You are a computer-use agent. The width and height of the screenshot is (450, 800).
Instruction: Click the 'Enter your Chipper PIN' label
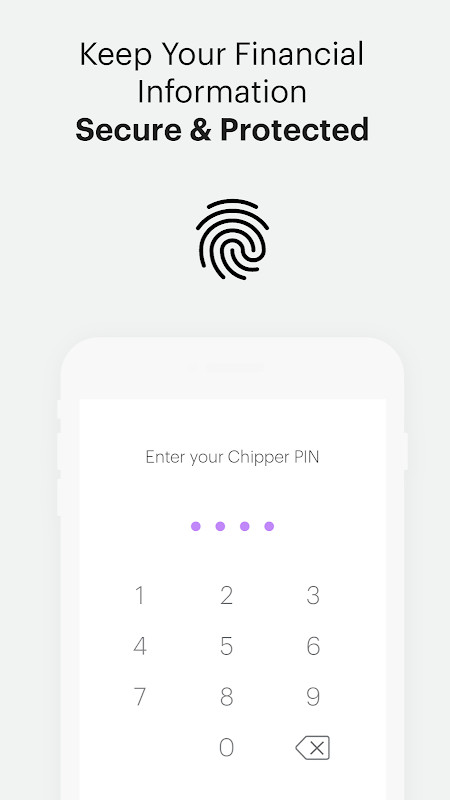[232, 457]
